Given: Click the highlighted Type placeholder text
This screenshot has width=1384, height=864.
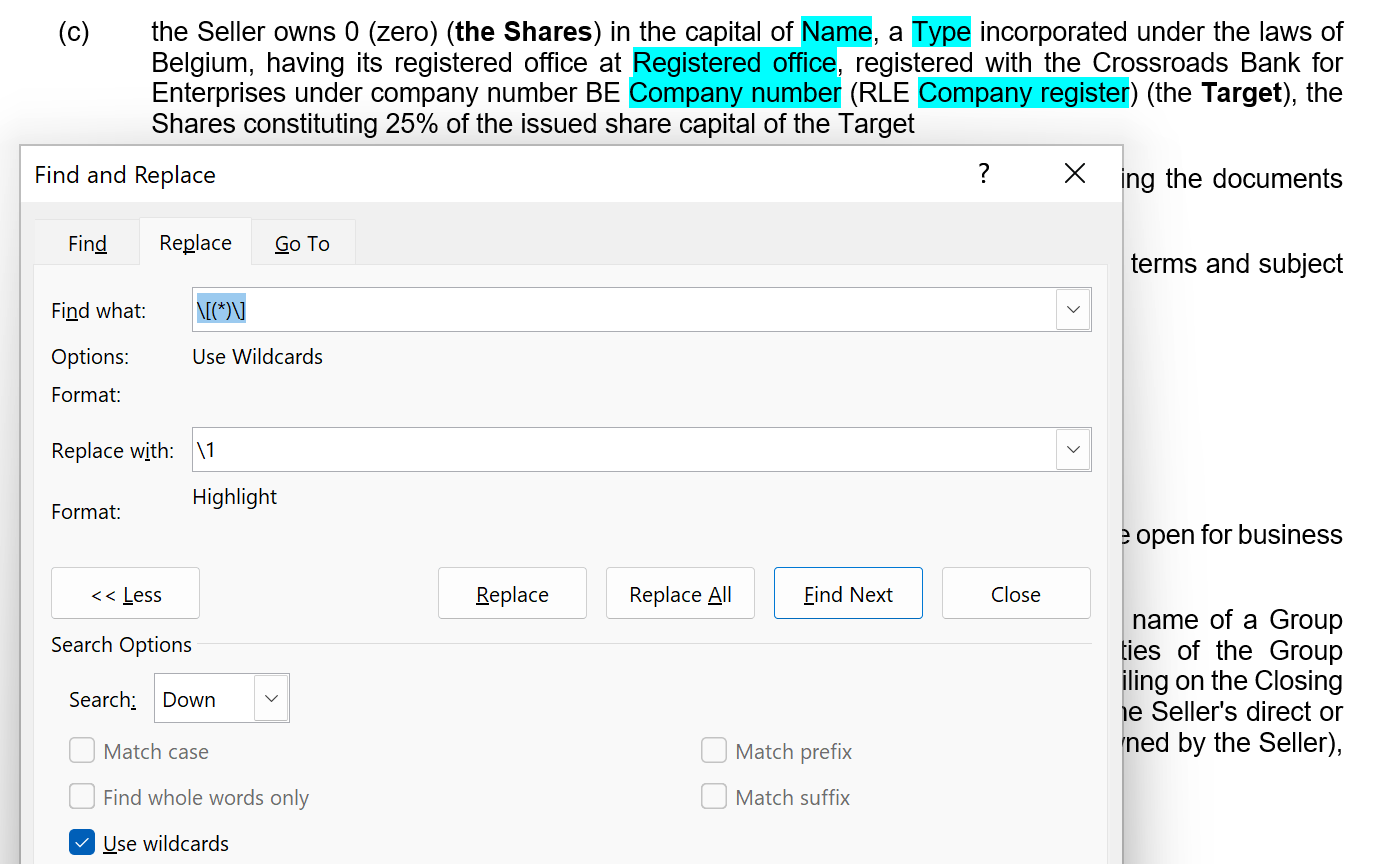Looking at the screenshot, I should point(941,32).
